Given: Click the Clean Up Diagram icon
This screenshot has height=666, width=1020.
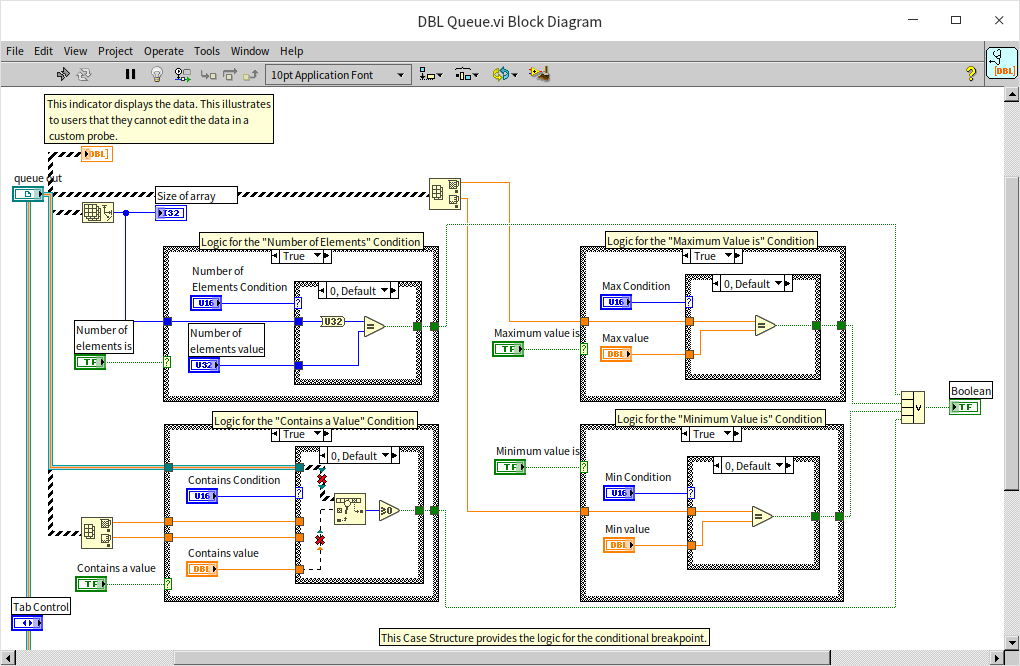Looking at the screenshot, I should coord(541,74).
